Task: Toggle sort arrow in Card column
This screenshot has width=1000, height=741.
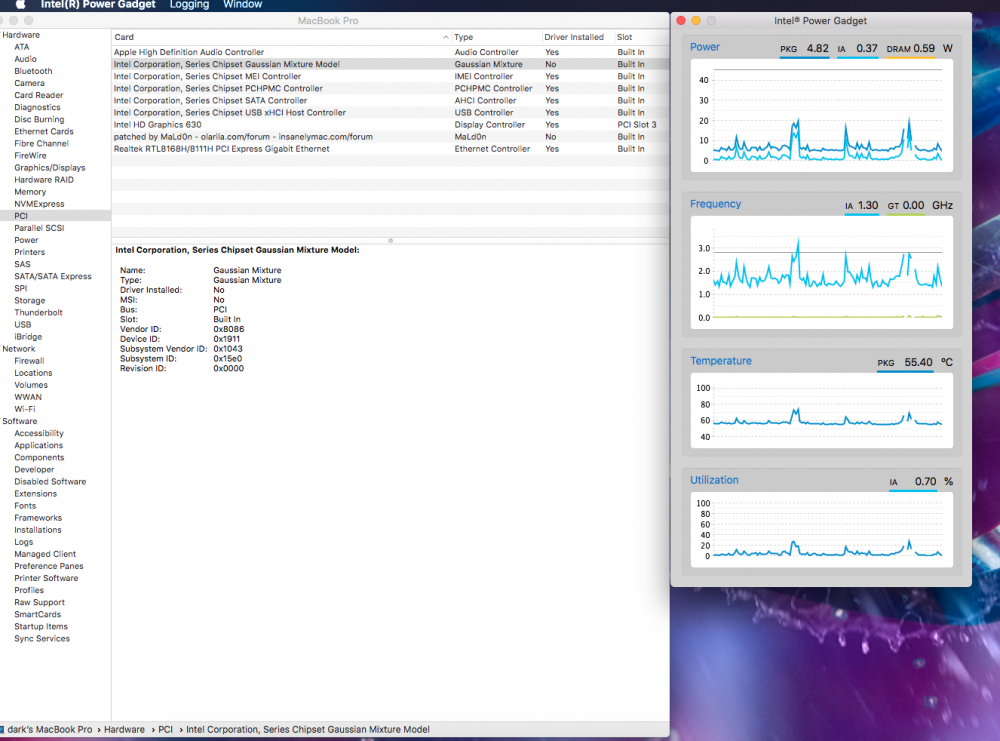Action: click(x=445, y=38)
